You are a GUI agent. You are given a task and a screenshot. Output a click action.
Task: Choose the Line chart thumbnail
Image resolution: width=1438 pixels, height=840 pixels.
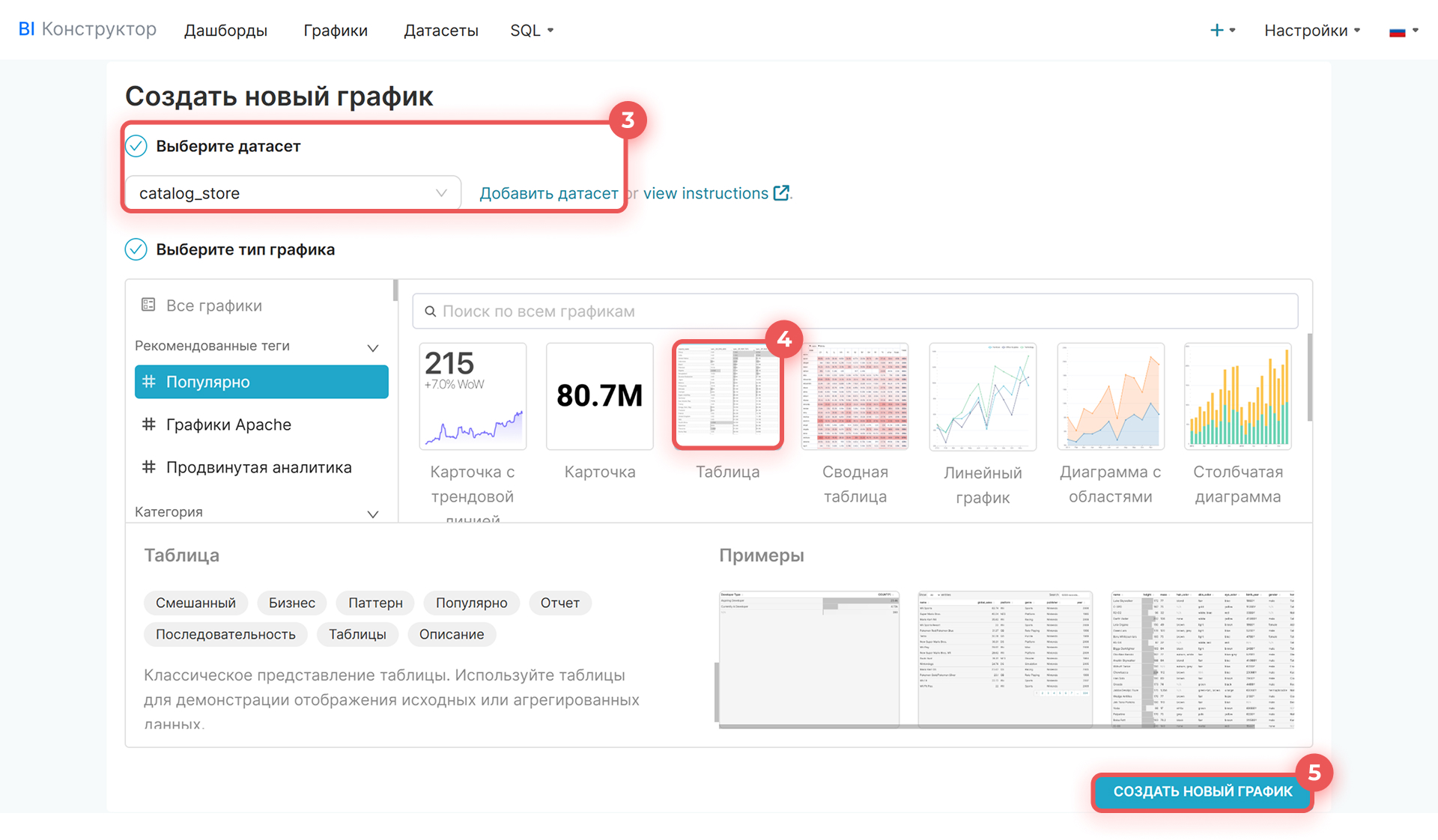click(x=983, y=396)
